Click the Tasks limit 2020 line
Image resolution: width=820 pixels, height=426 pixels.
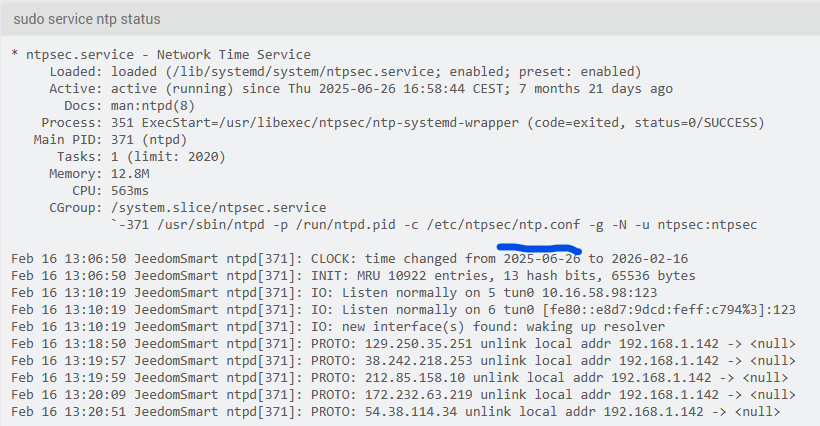click(x=169, y=156)
